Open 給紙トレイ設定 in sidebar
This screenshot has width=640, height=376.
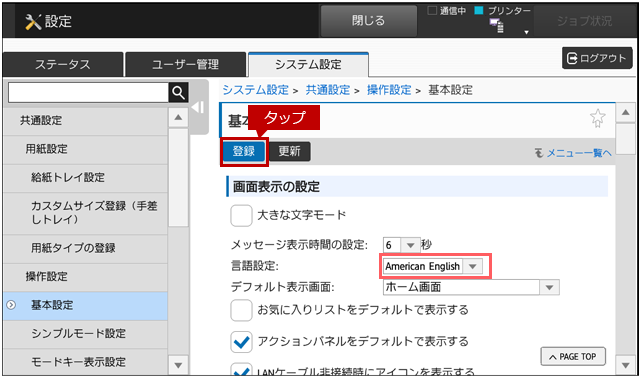click(x=85, y=178)
